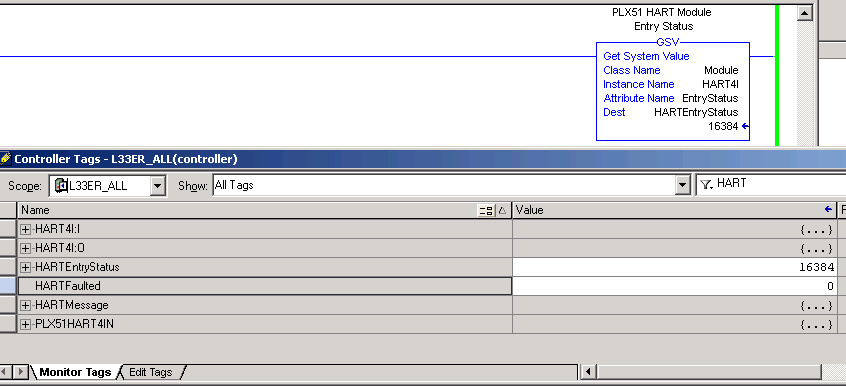The image size is (846, 386).
Task: Click the tab scroll right arrow
Action: pos(21,371)
